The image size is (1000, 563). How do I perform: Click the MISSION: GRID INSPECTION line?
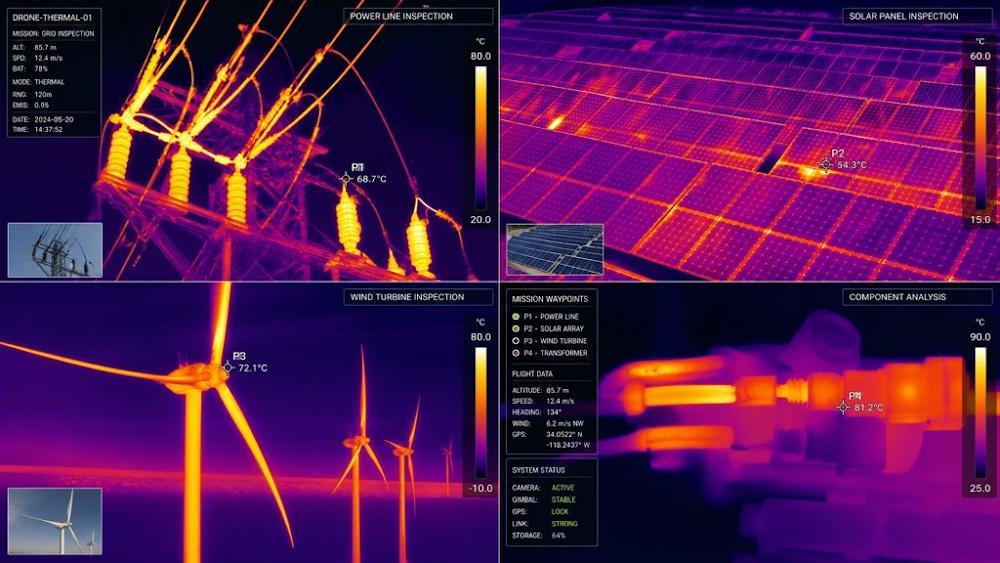coord(53,33)
